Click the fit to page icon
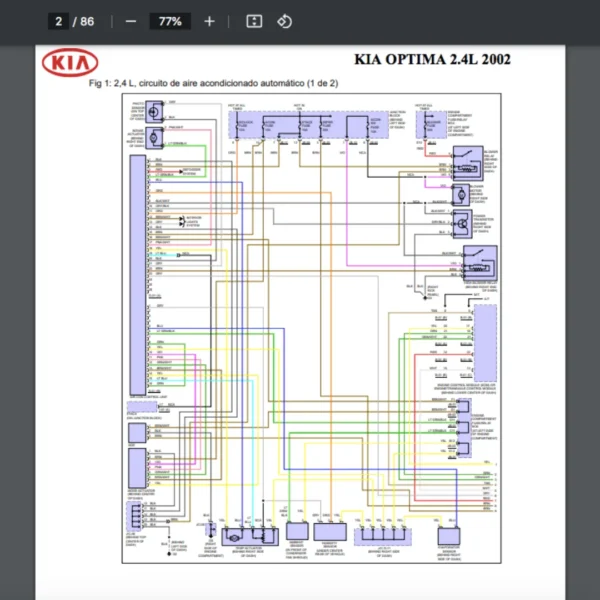Screen dimensions: 600x600 click(254, 21)
